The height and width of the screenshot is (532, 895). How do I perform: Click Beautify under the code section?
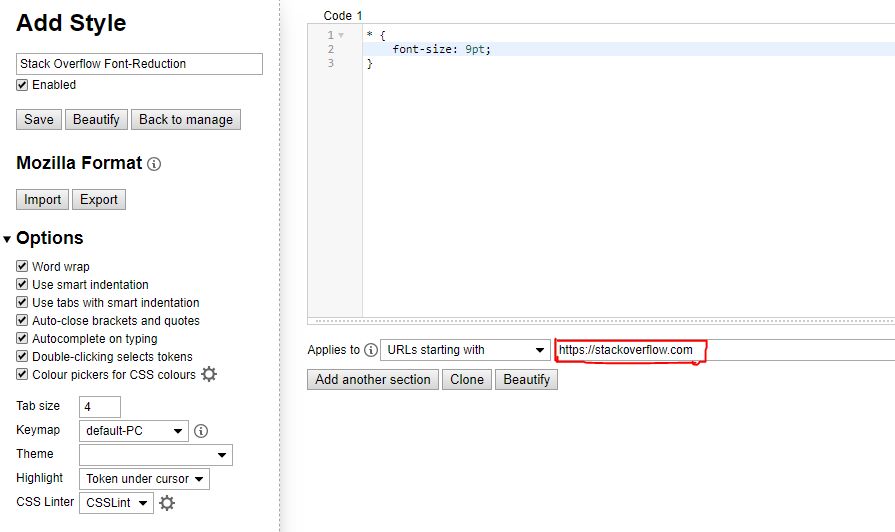(526, 380)
